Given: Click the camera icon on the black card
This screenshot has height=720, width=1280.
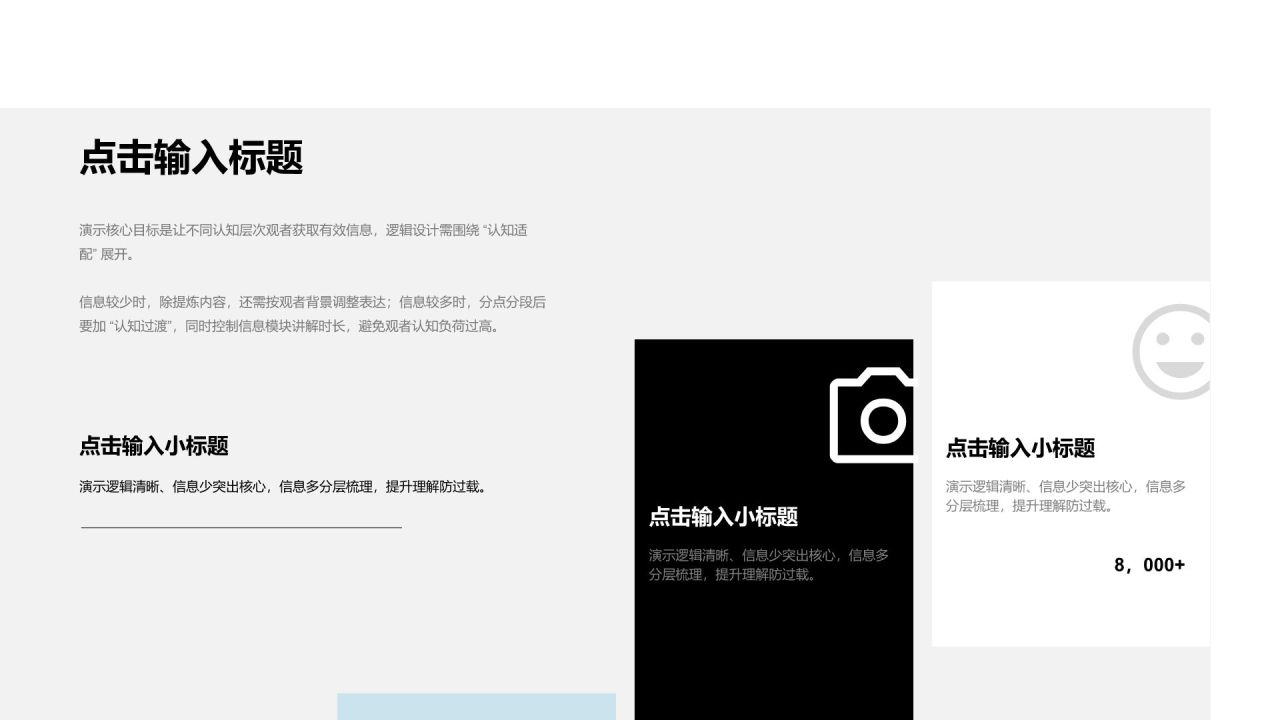Looking at the screenshot, I should [872, 415].
